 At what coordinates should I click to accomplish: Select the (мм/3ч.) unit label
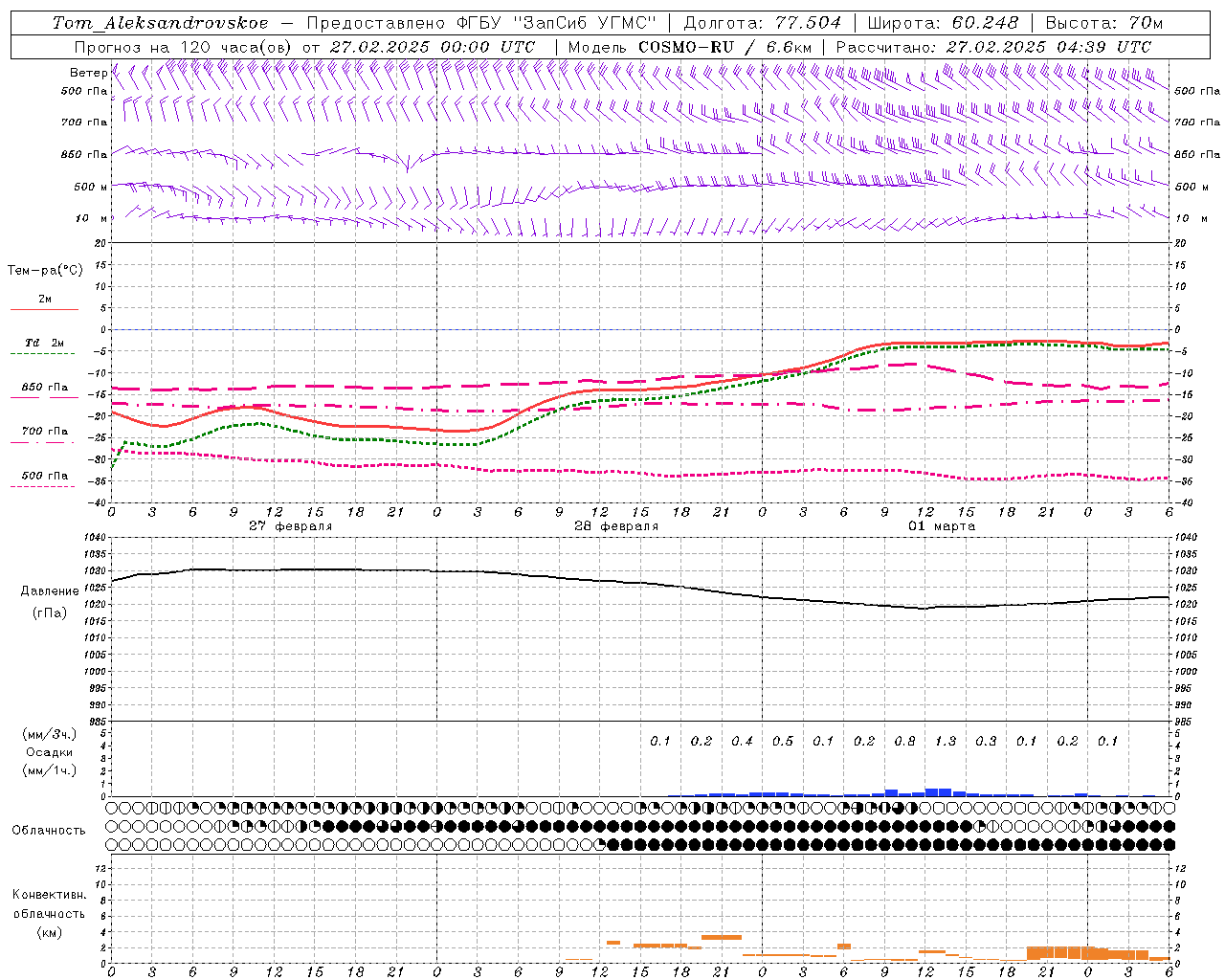coord(50,734)
